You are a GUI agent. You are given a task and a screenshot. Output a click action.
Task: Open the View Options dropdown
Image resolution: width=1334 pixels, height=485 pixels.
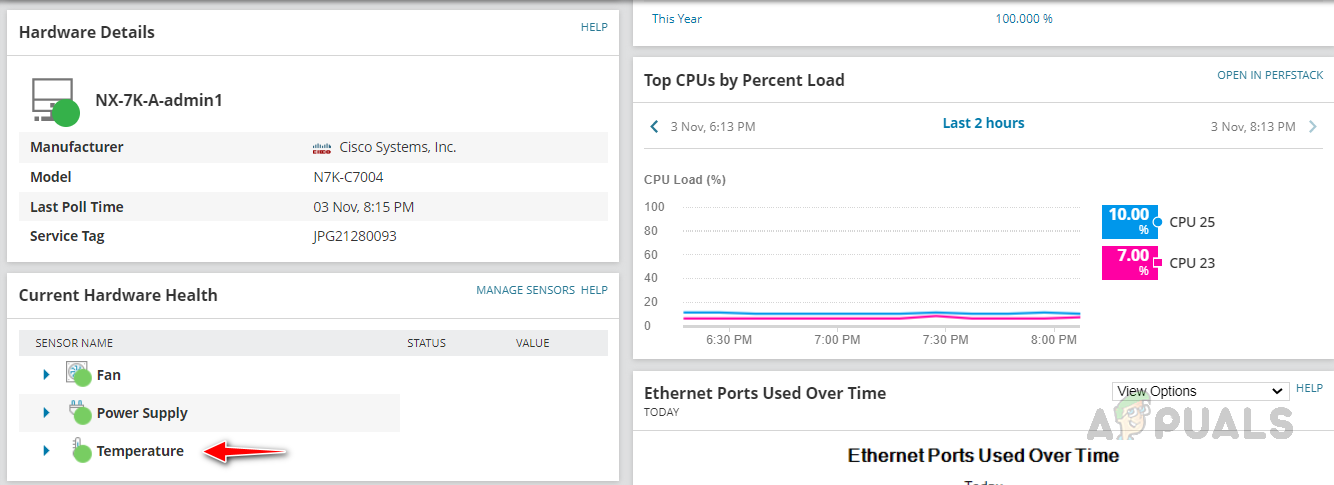(1200, 391)
